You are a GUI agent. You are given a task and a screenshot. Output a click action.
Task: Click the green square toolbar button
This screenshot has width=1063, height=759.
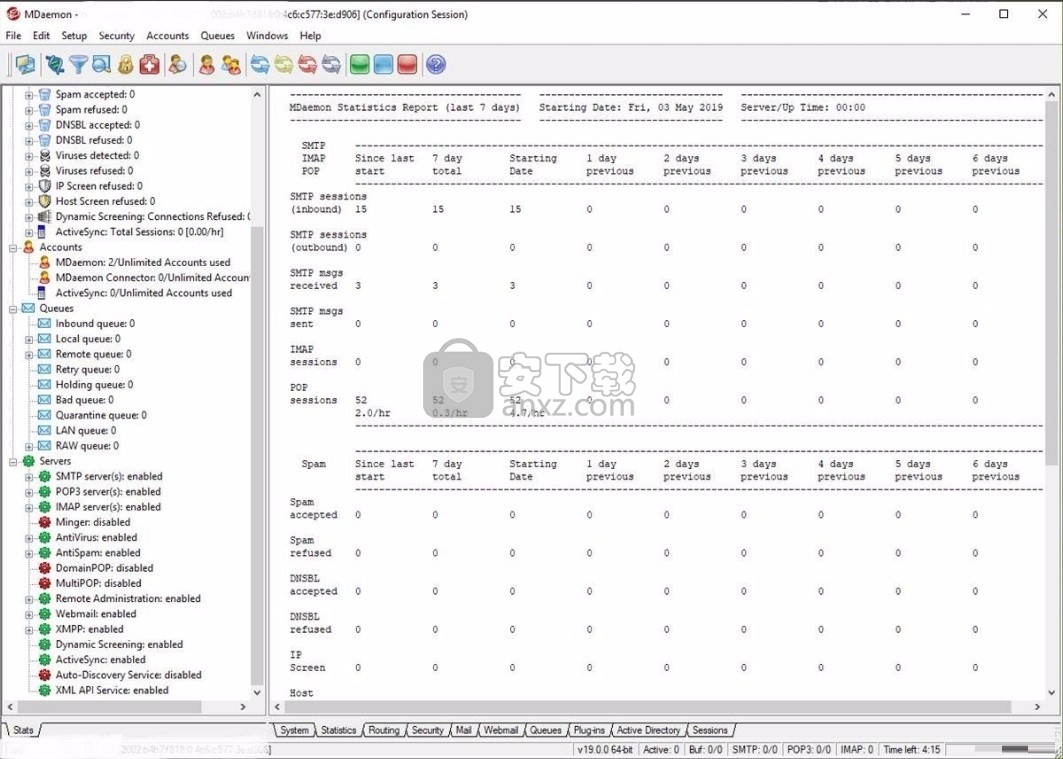coord(359,64)
